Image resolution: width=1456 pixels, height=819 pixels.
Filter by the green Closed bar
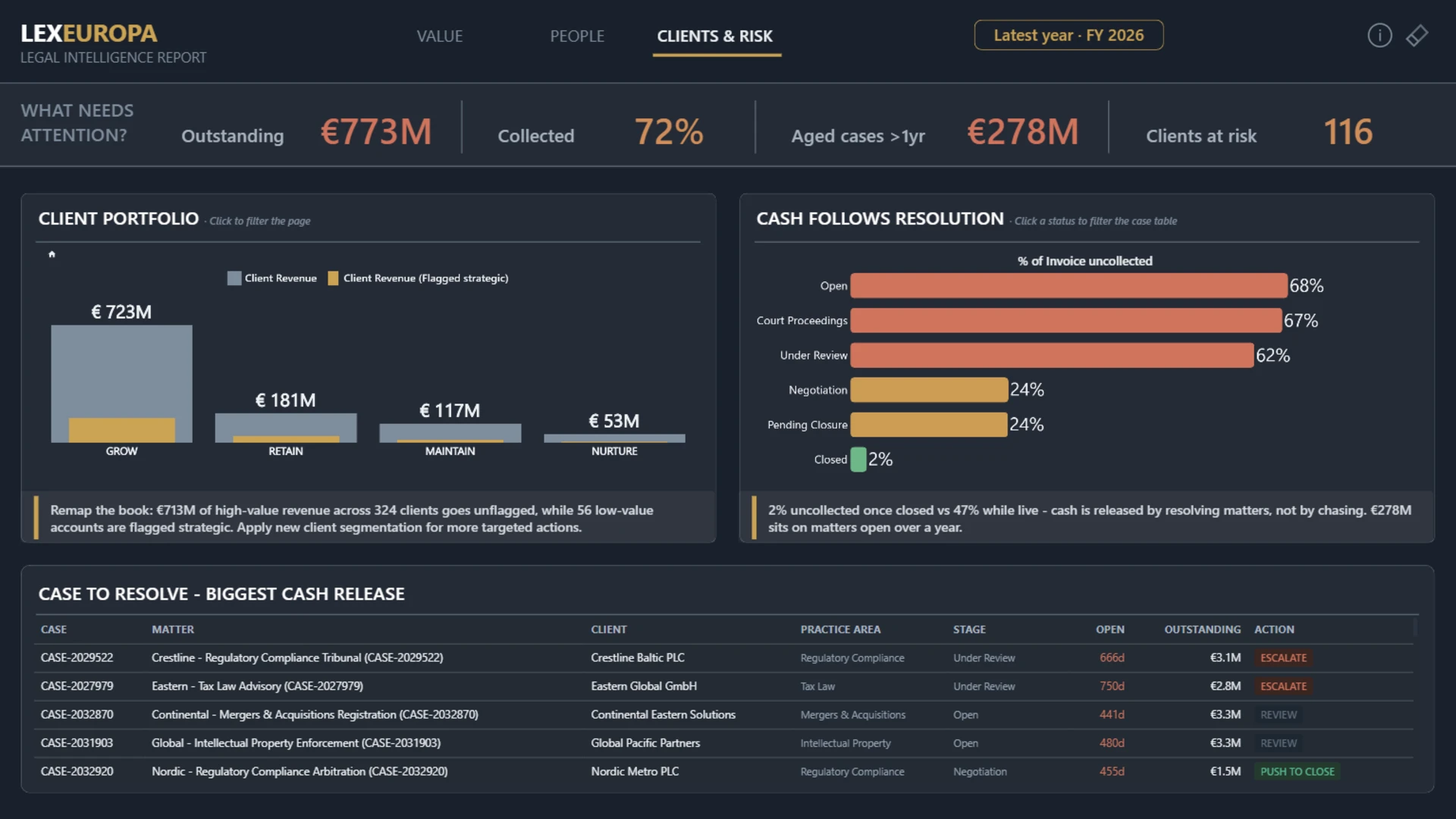[858, 460]
